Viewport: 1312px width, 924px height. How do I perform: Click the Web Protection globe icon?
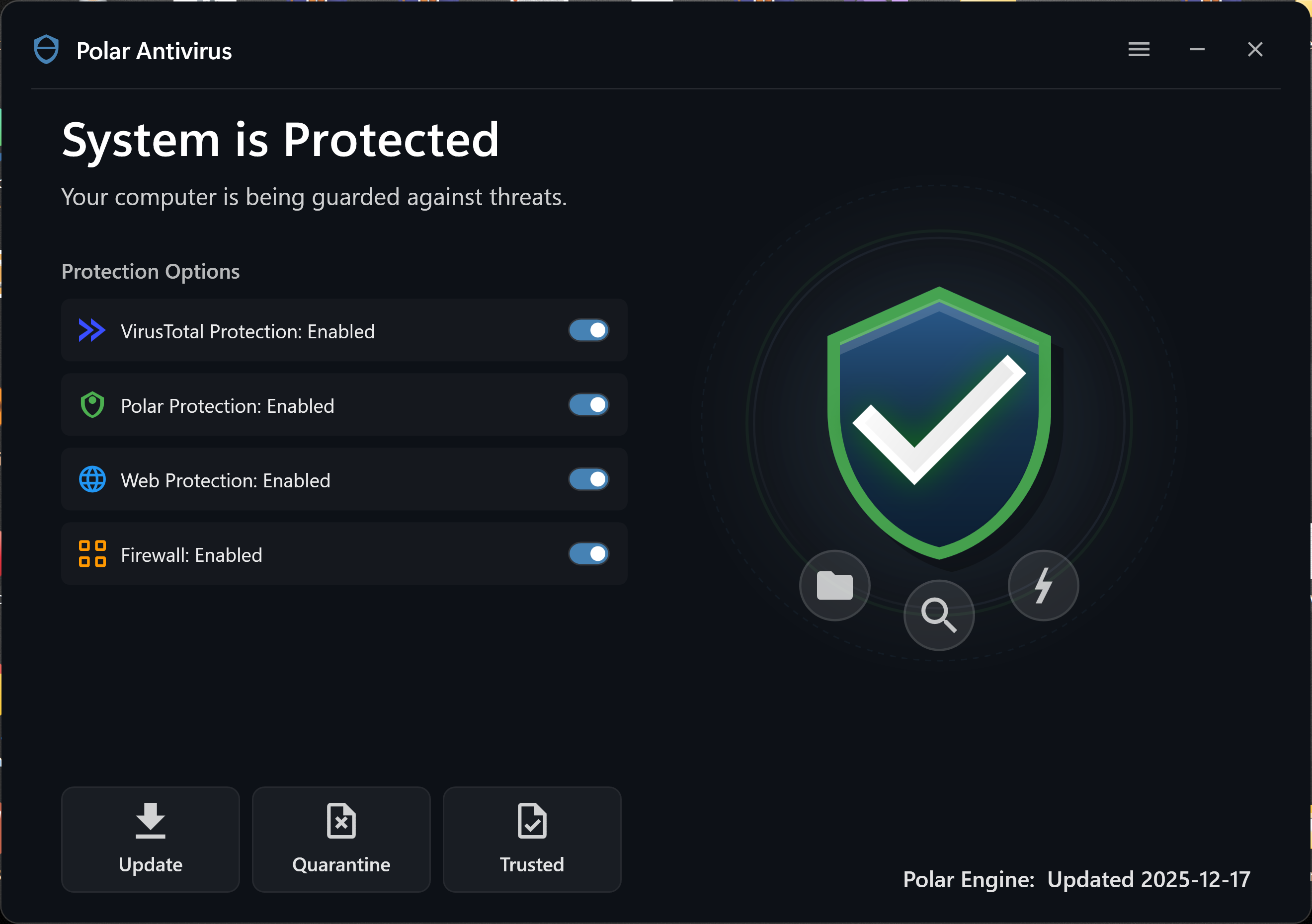[x=92, y=480]
